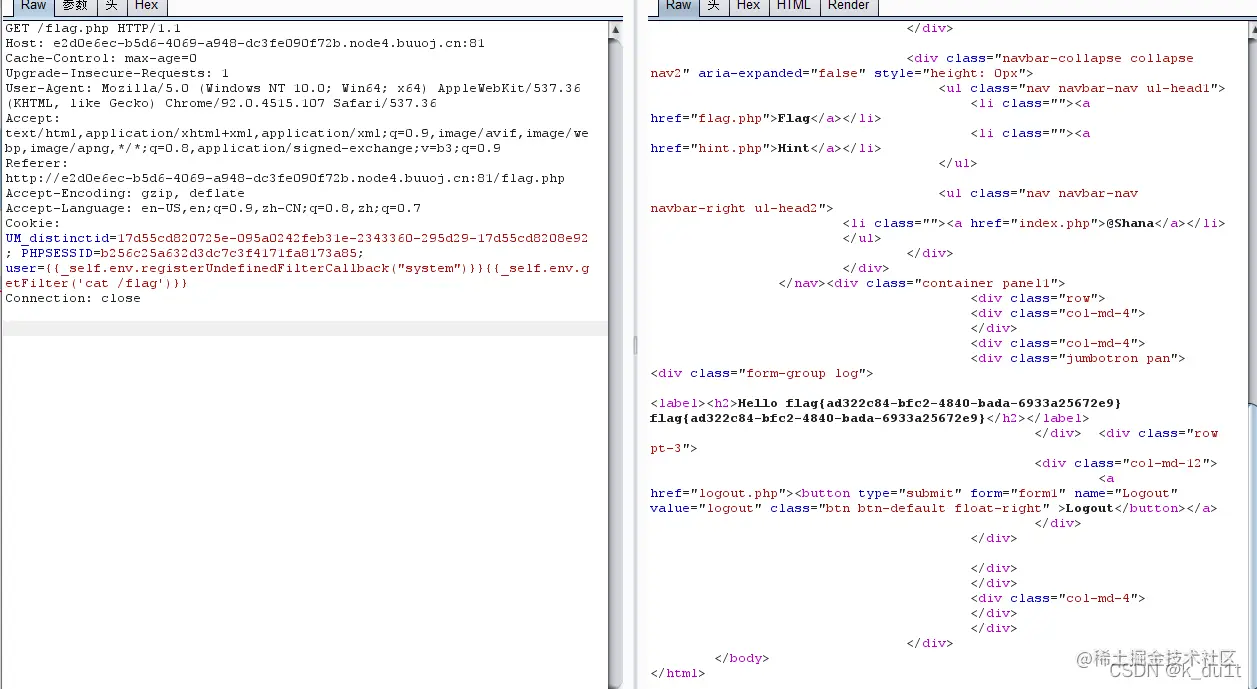
Task: Click the href="logout.php" button line
Action: pyautogui.click(x=914, y=494)
